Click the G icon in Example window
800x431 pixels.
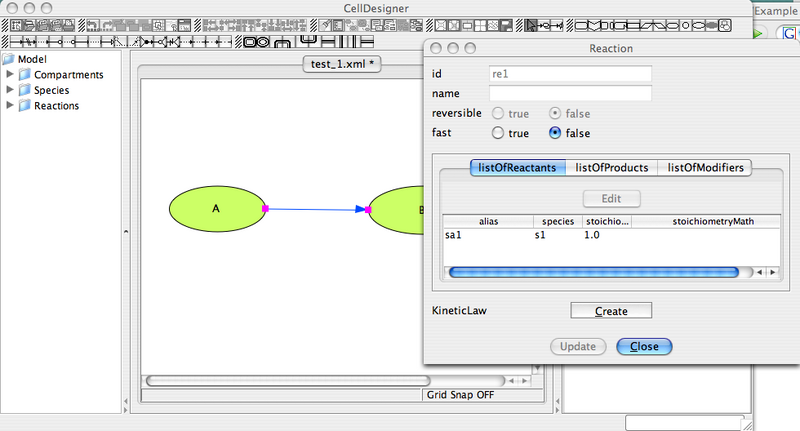tap(789, 34)
